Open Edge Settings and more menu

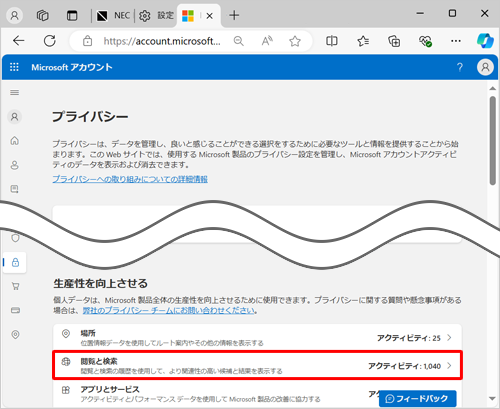(456, 41)
